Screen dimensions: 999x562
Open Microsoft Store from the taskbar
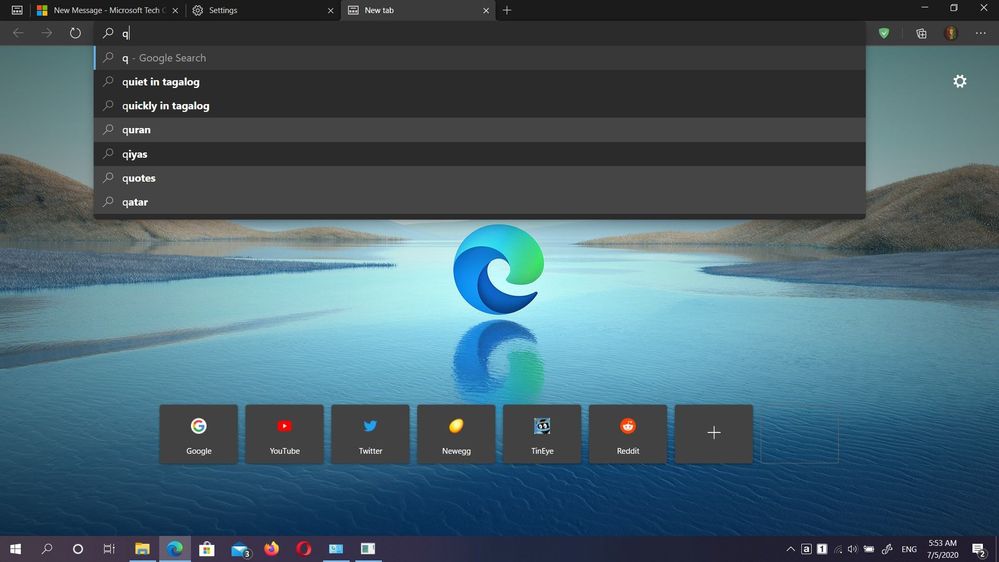tap(206, 549)
